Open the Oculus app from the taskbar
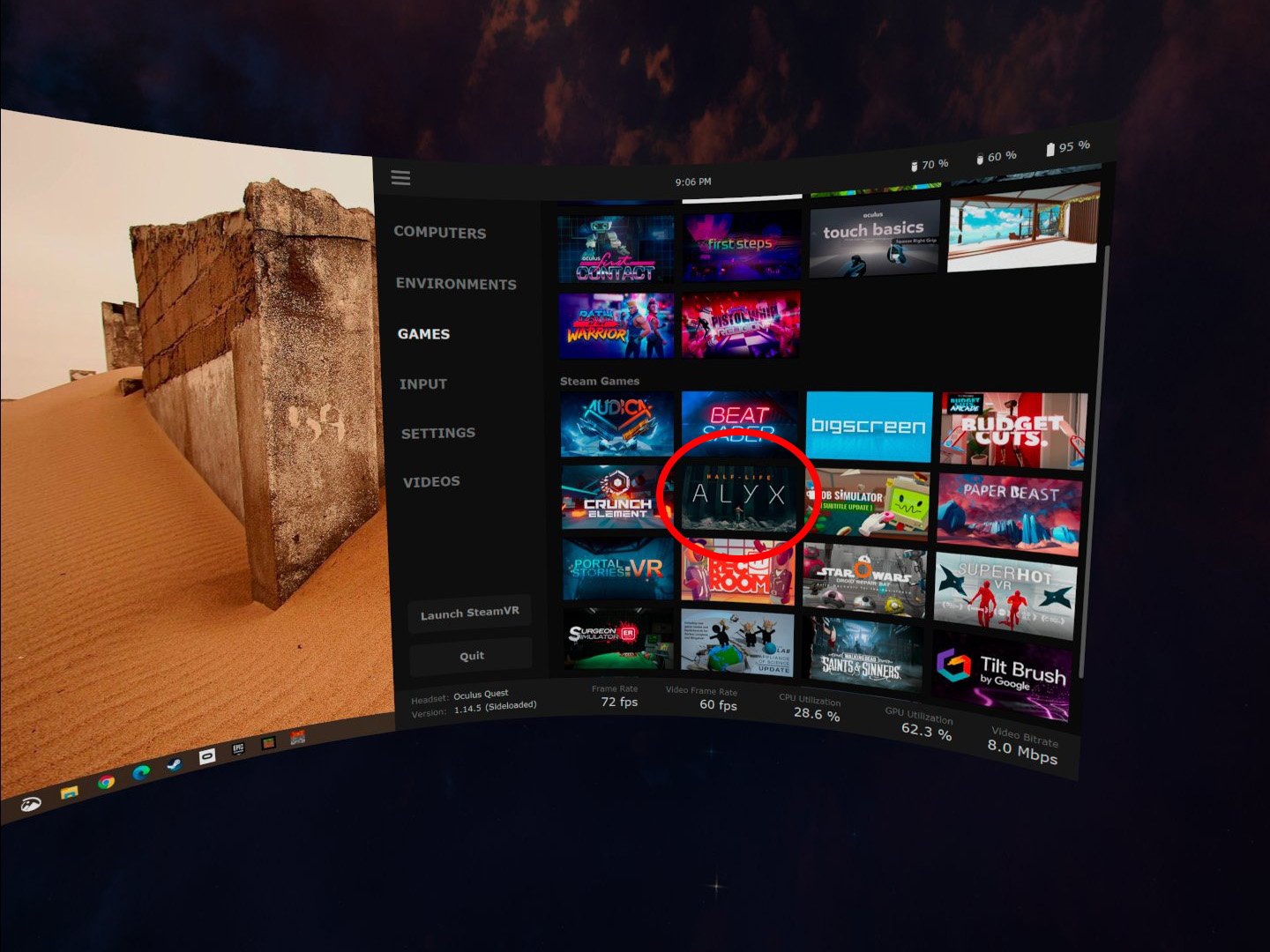Image resolution: width=1270 pixels, height=952 pixels. pos(207,756)
